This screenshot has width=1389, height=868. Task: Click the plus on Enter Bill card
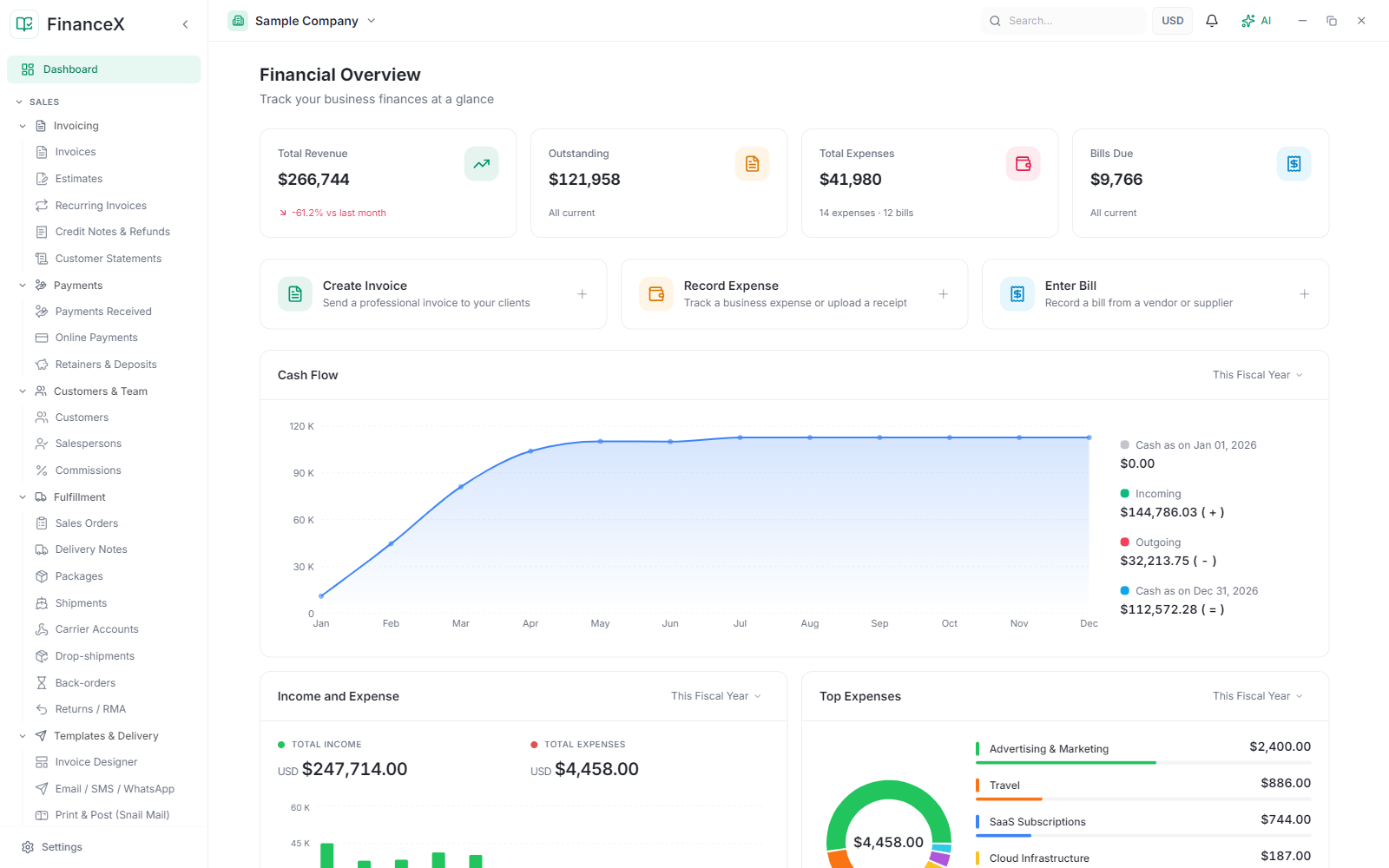coord(1305,294)
